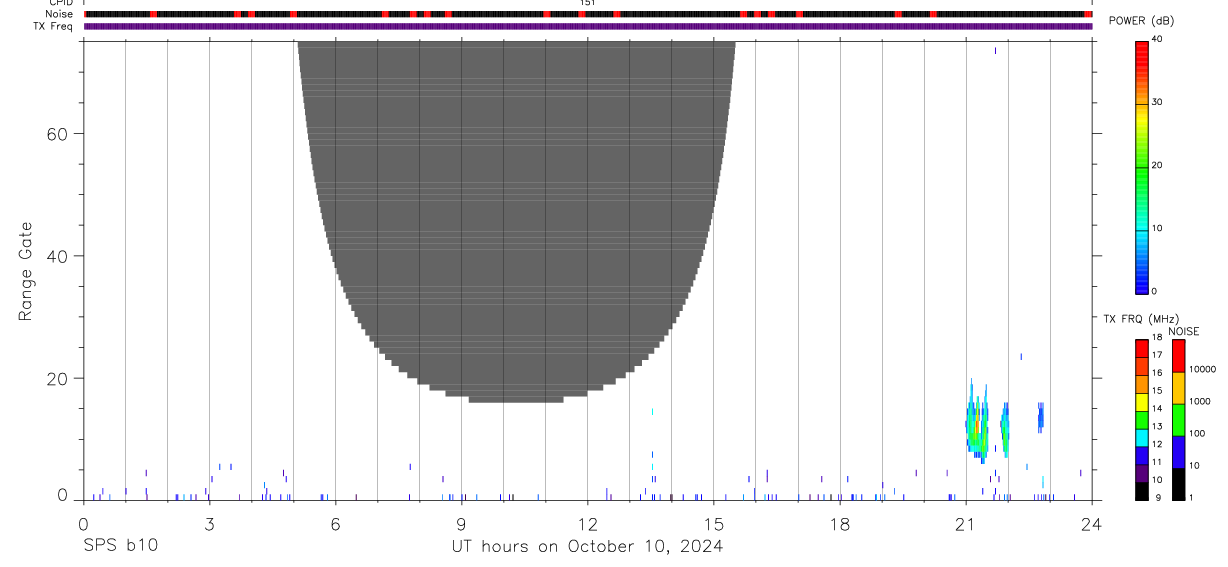1228x567 pixels.
Task: Click the 9 label on the TX FRQ scale
Action: [1157, 497]
